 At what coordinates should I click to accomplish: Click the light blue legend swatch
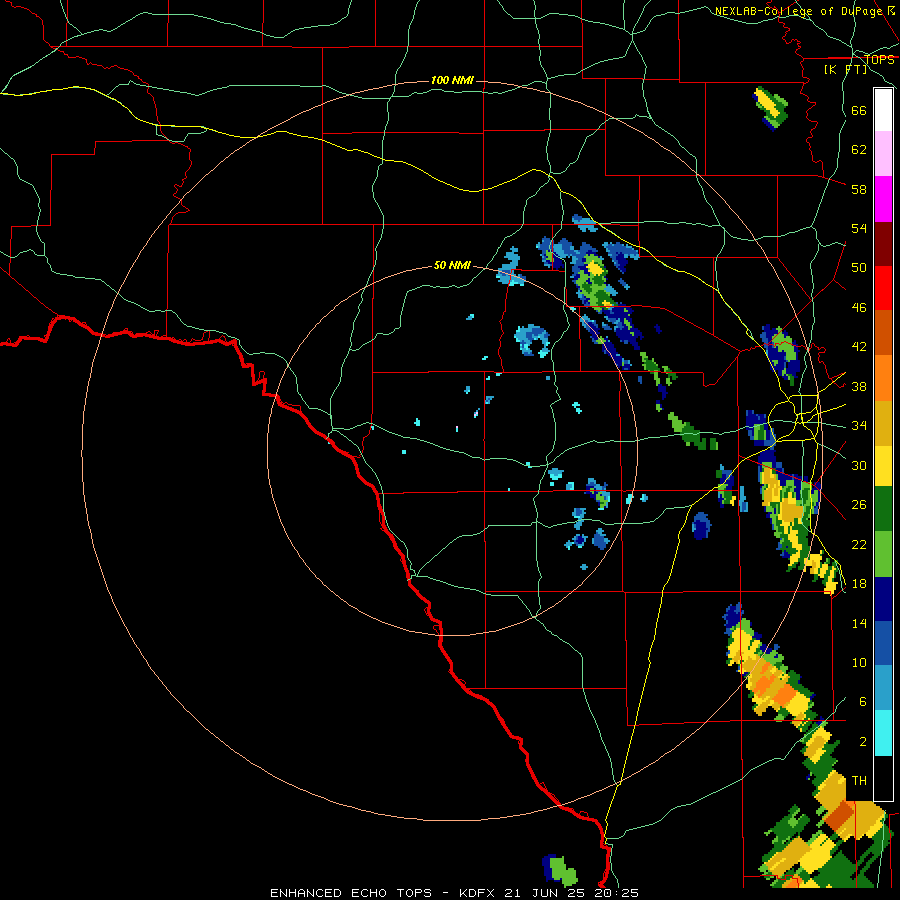coord(883,688)
